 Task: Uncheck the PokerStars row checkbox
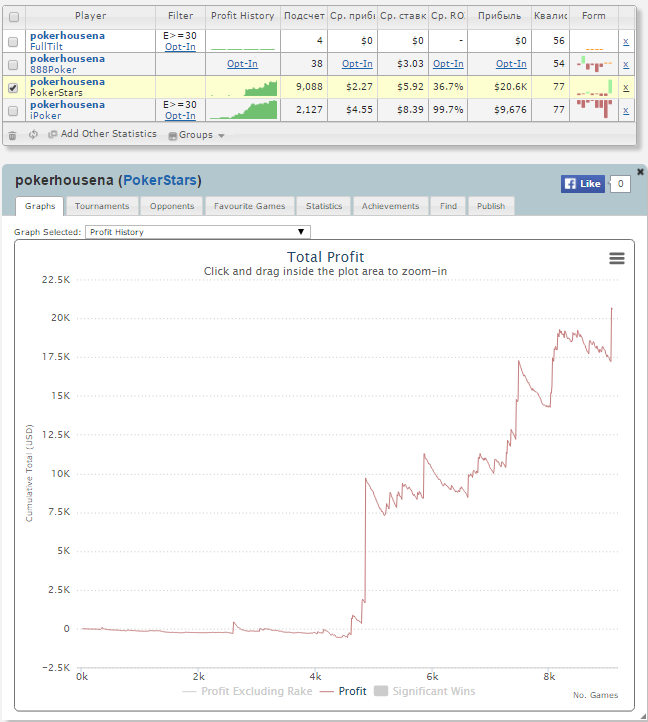(13, 88)
